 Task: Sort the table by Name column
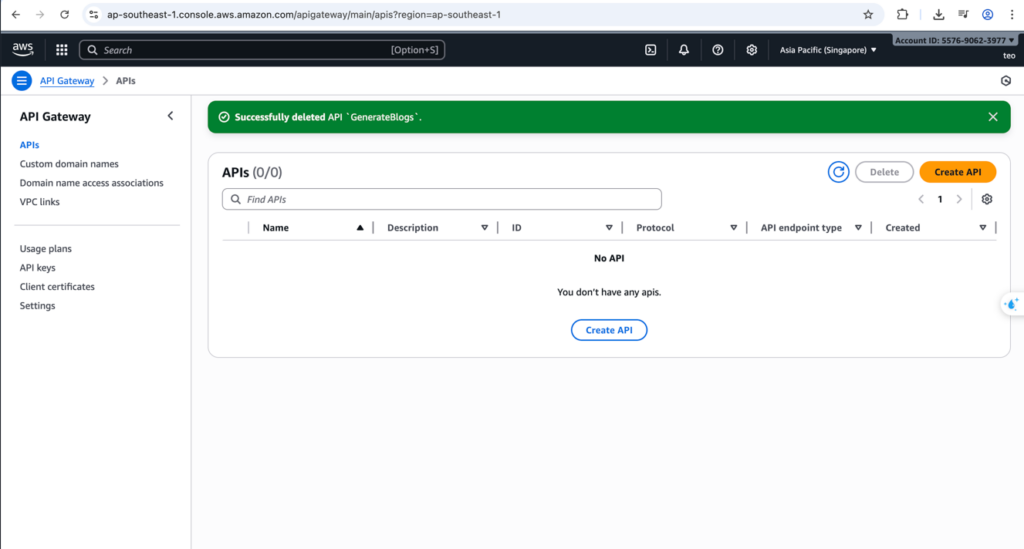pyautogui.click(x=360, y=228)
